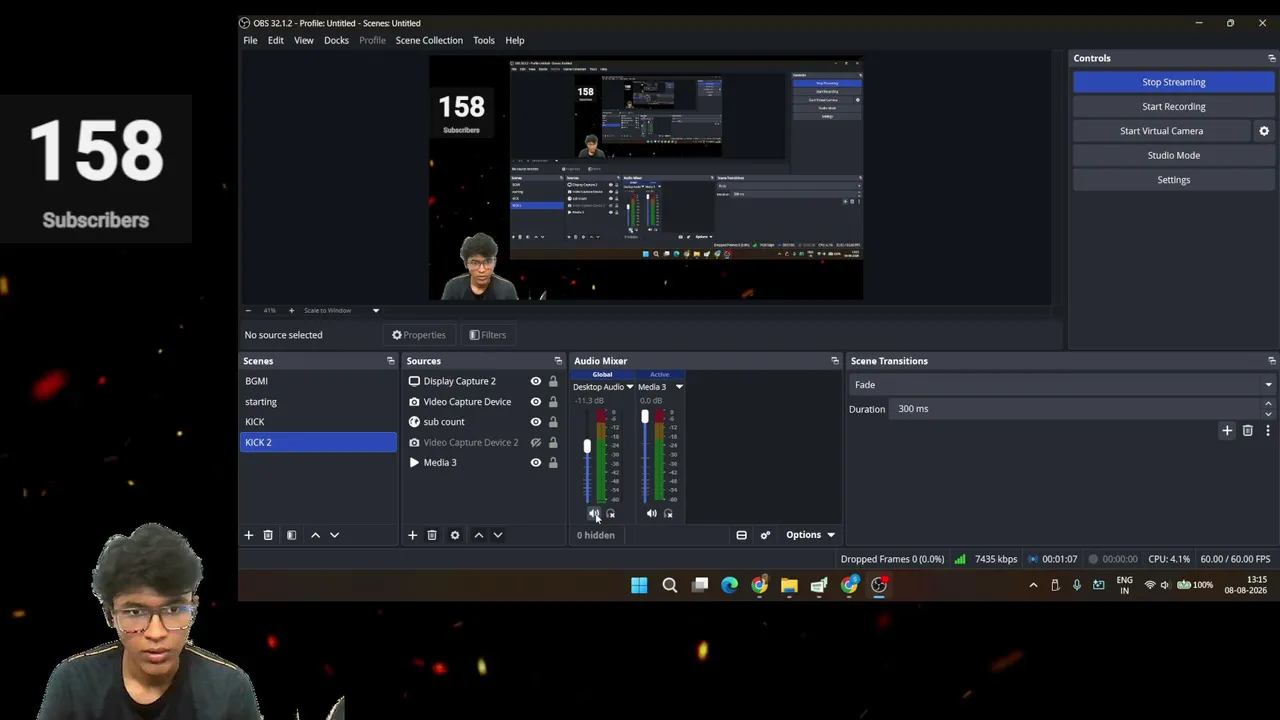The width and height of the screenshot is (1280, 720).
Task: Move the selected source down
Action: tap(497, 535)
